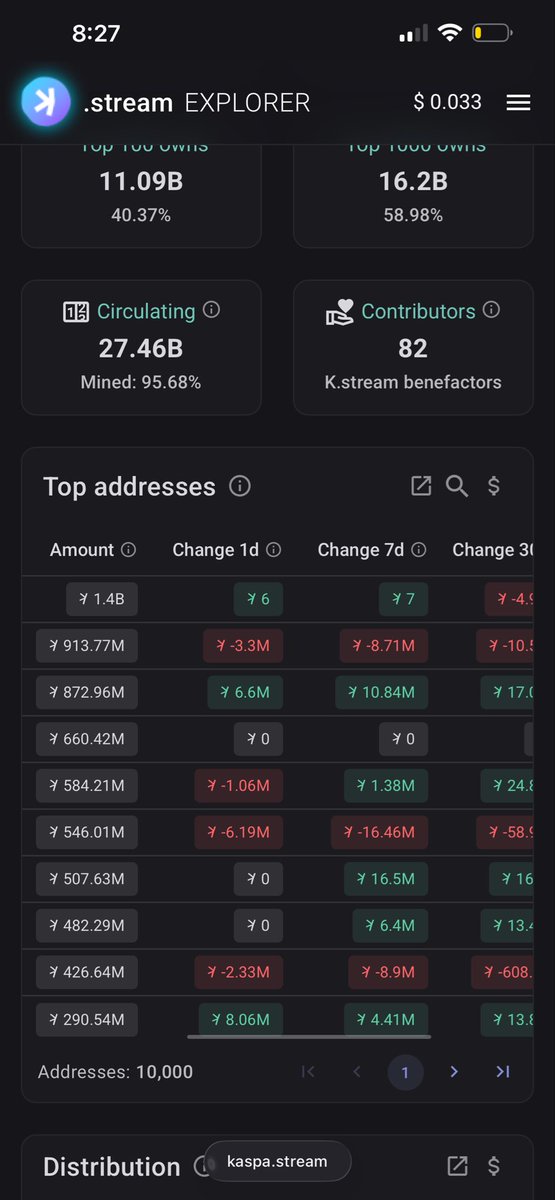Show info for Circulating supply
The height and width of the screenshot is (1200, 555).
211,310
